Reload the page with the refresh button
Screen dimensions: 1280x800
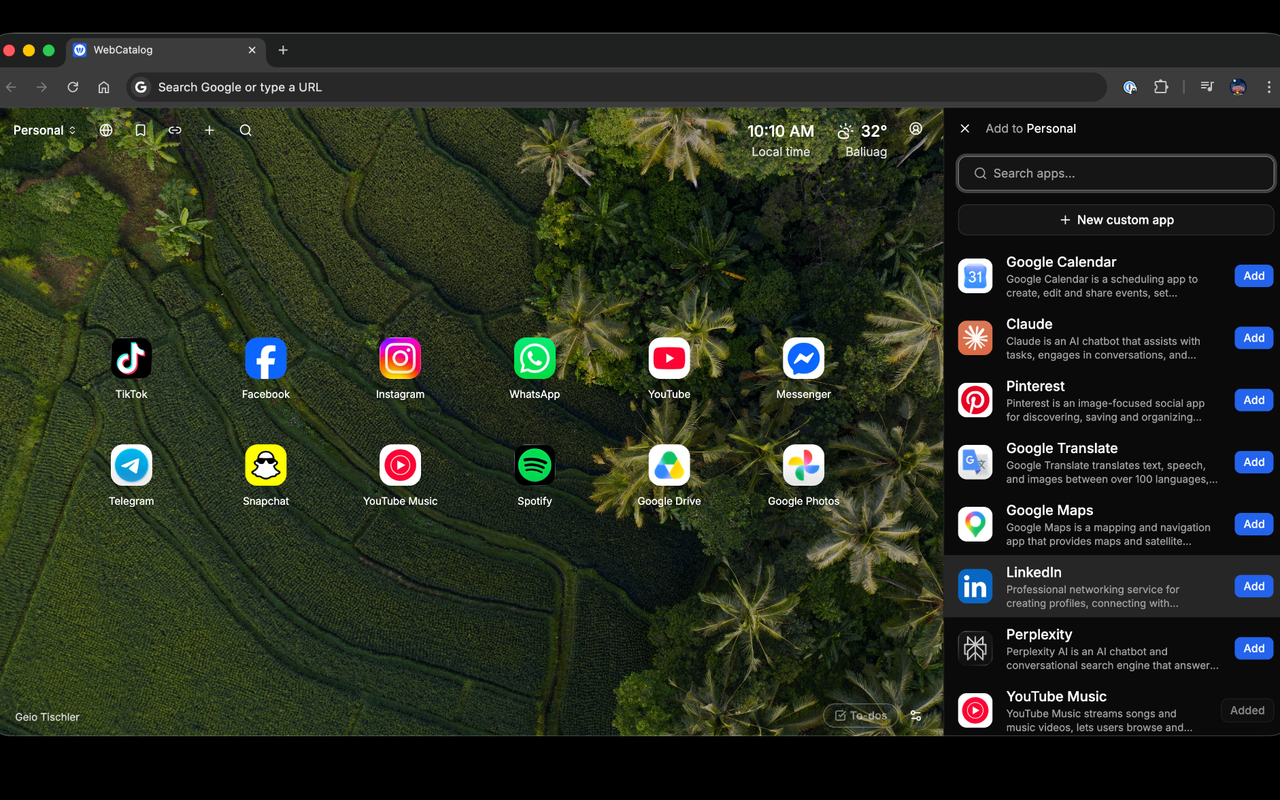click(73, 87)
